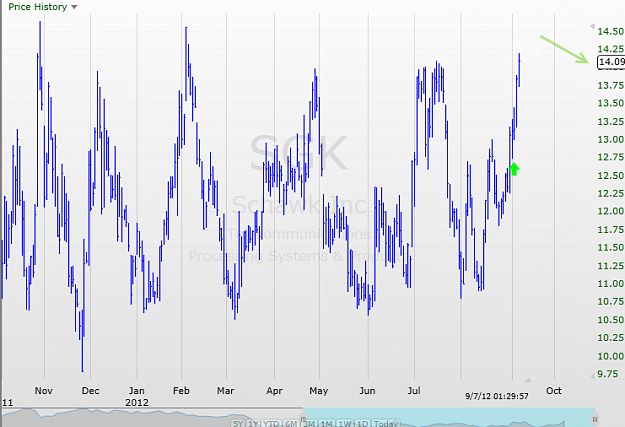Jump to the Today range
625x427 pixels.
click(x=386, y=423)
